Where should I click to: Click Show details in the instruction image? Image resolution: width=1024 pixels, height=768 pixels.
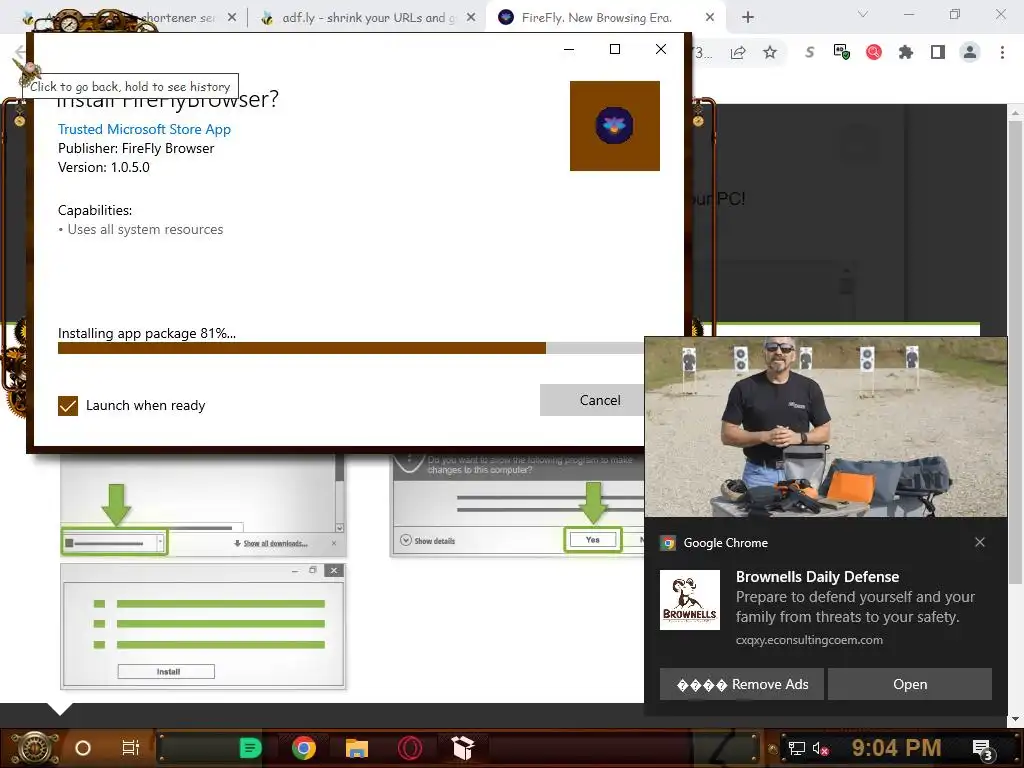(x=428, y=541)
